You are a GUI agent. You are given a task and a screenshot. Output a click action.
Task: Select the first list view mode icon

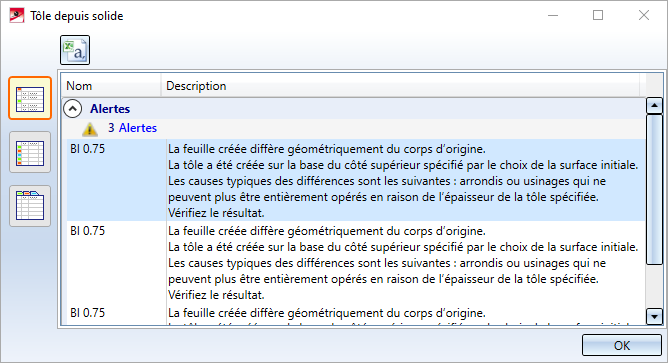pos(30,98)
